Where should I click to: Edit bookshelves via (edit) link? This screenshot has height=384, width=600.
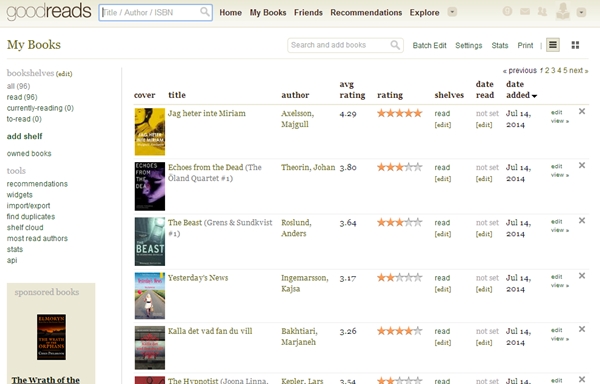click(x=64, y=74)
